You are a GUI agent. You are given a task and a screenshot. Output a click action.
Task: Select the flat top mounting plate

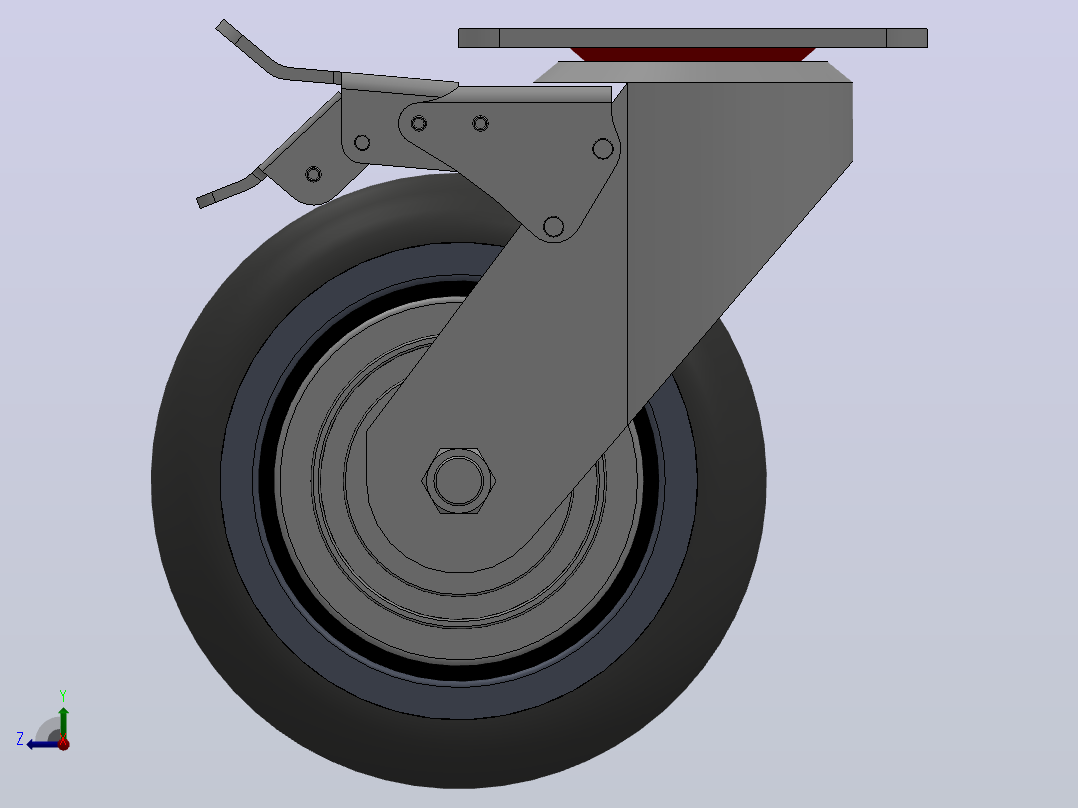point(693,38)
